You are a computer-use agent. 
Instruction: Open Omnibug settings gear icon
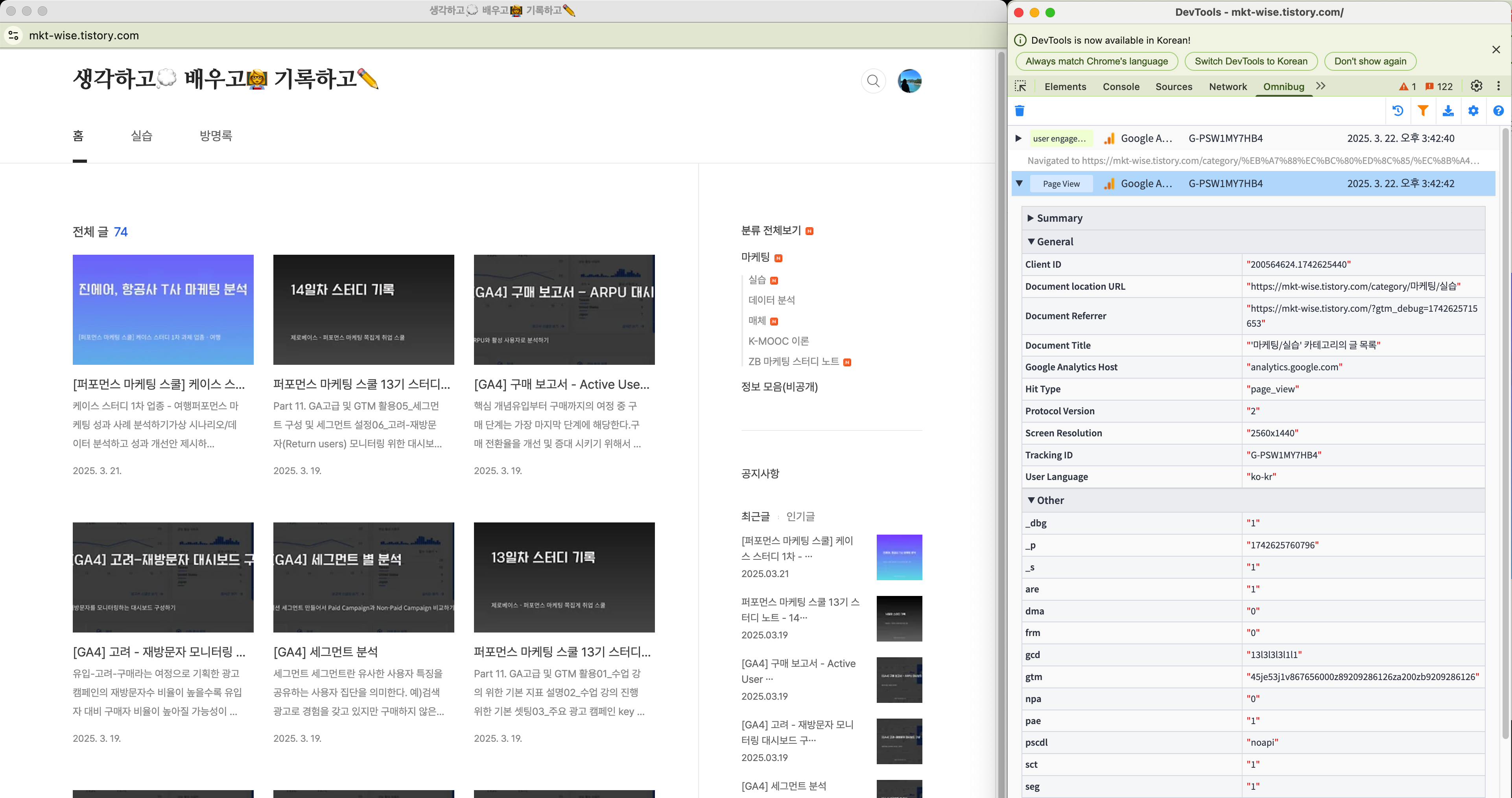[x=1473, y=111]
